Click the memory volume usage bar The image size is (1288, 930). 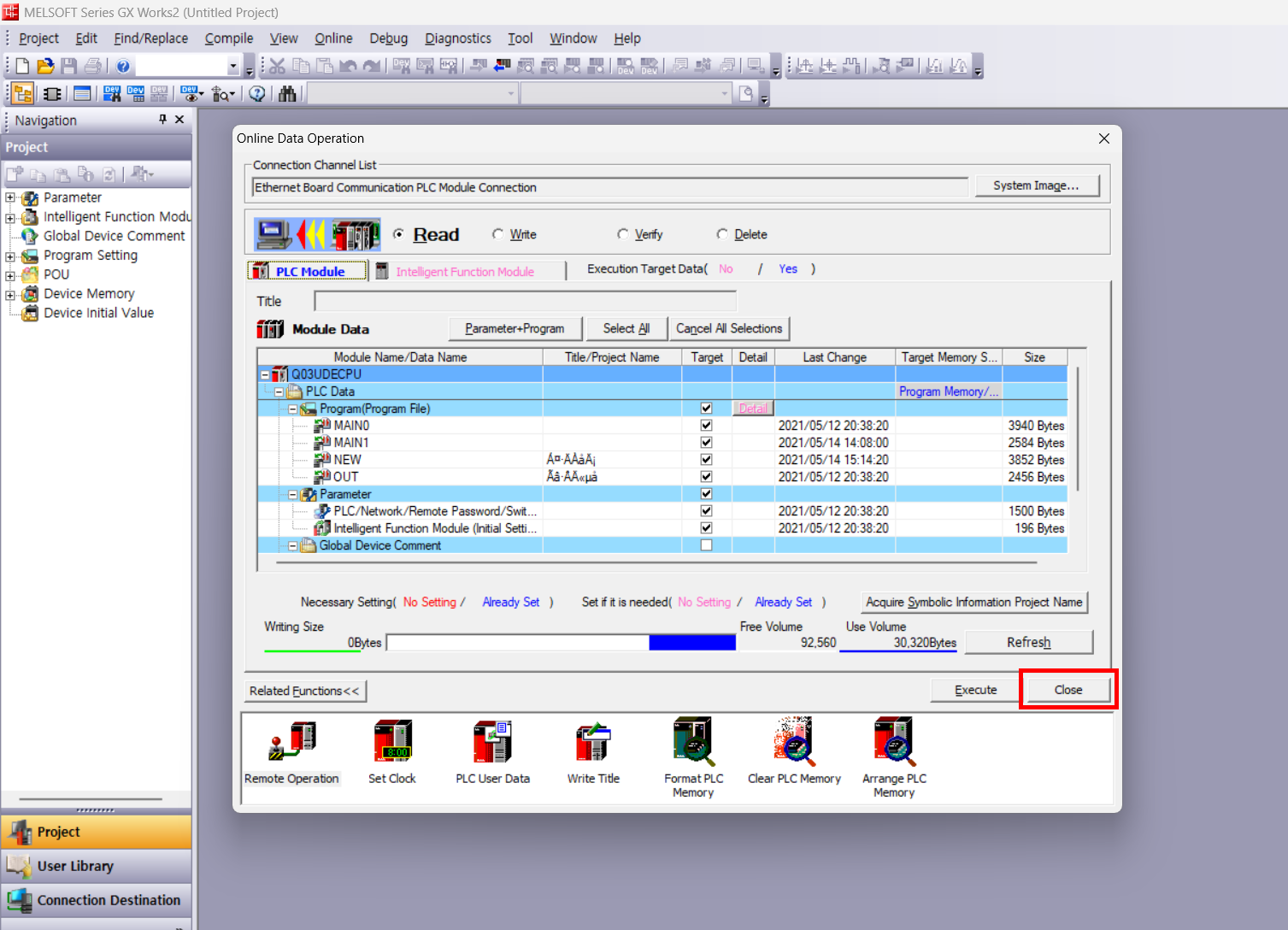click(x=562, y=643)
